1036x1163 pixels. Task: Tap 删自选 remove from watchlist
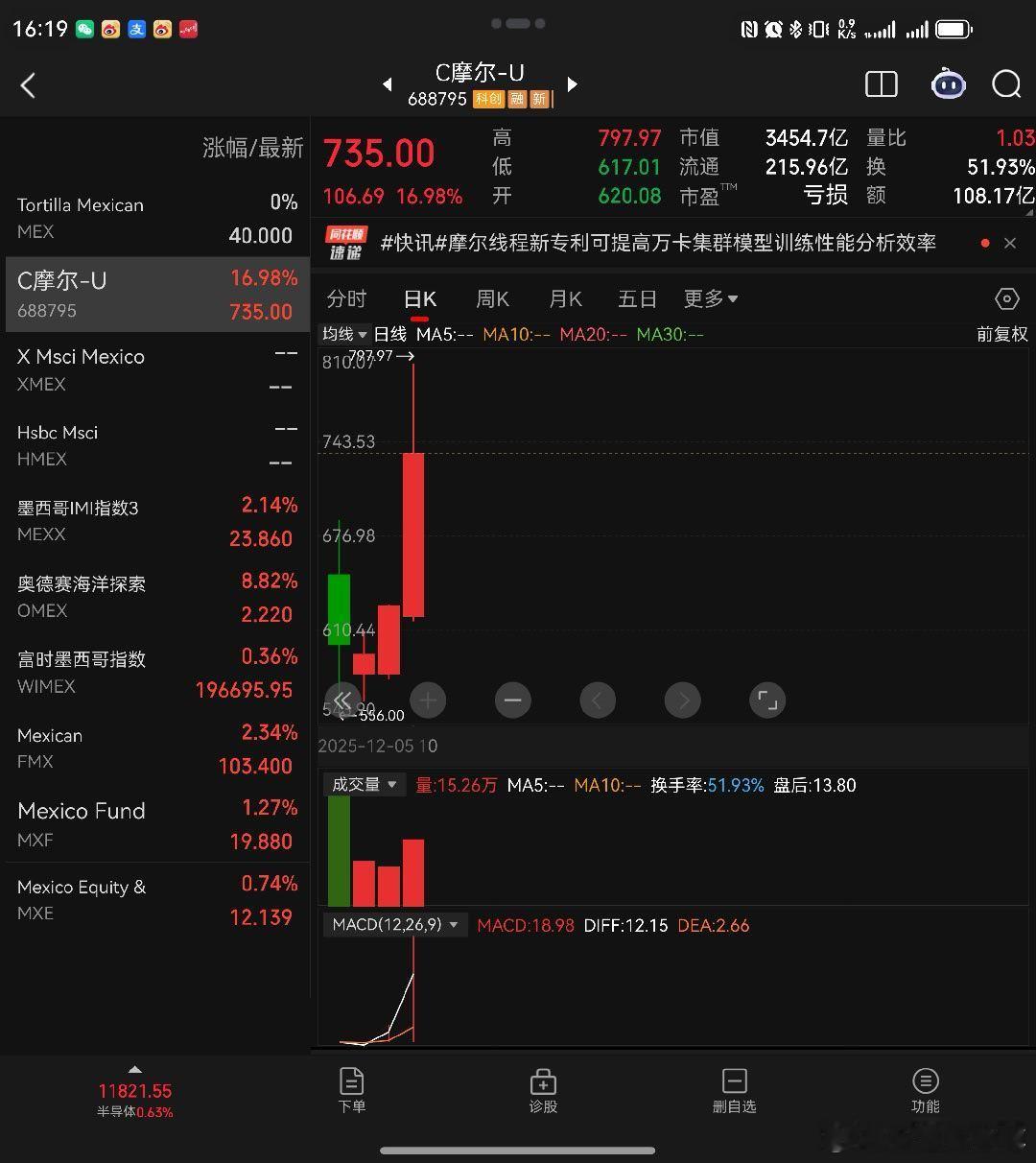pos(734,1090)
